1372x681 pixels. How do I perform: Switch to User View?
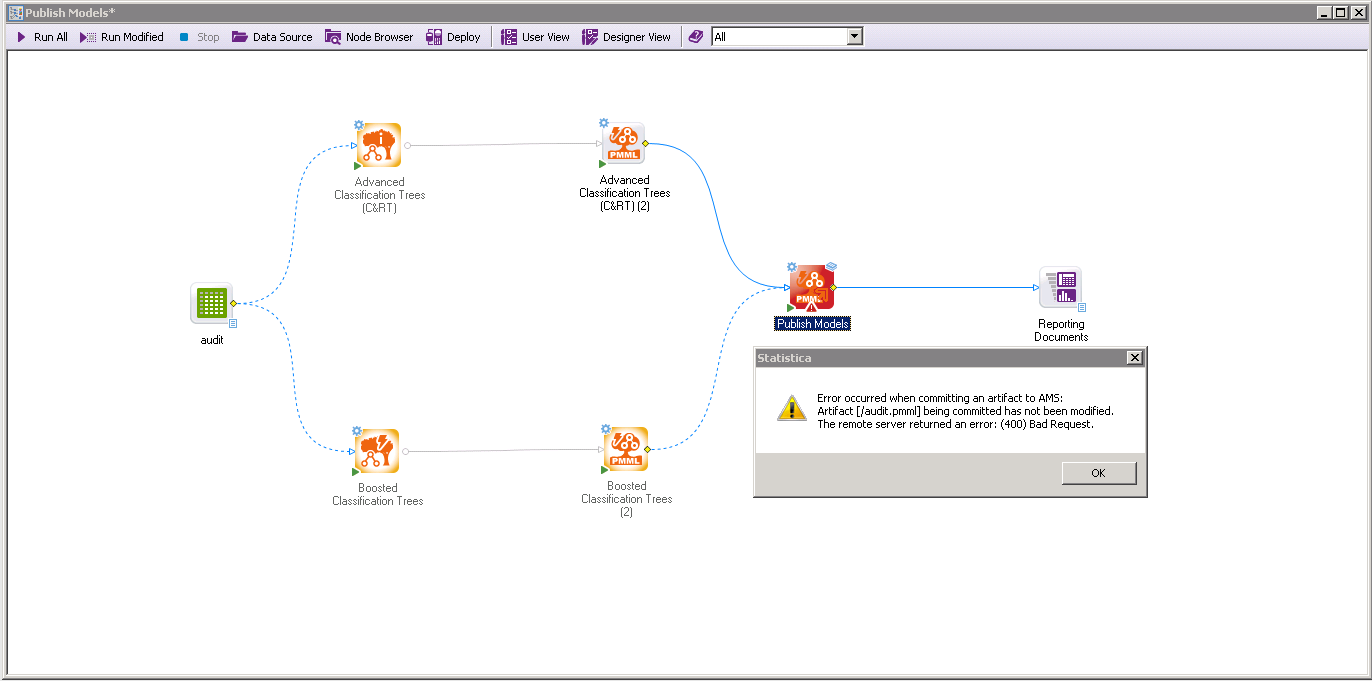point(535,37)
